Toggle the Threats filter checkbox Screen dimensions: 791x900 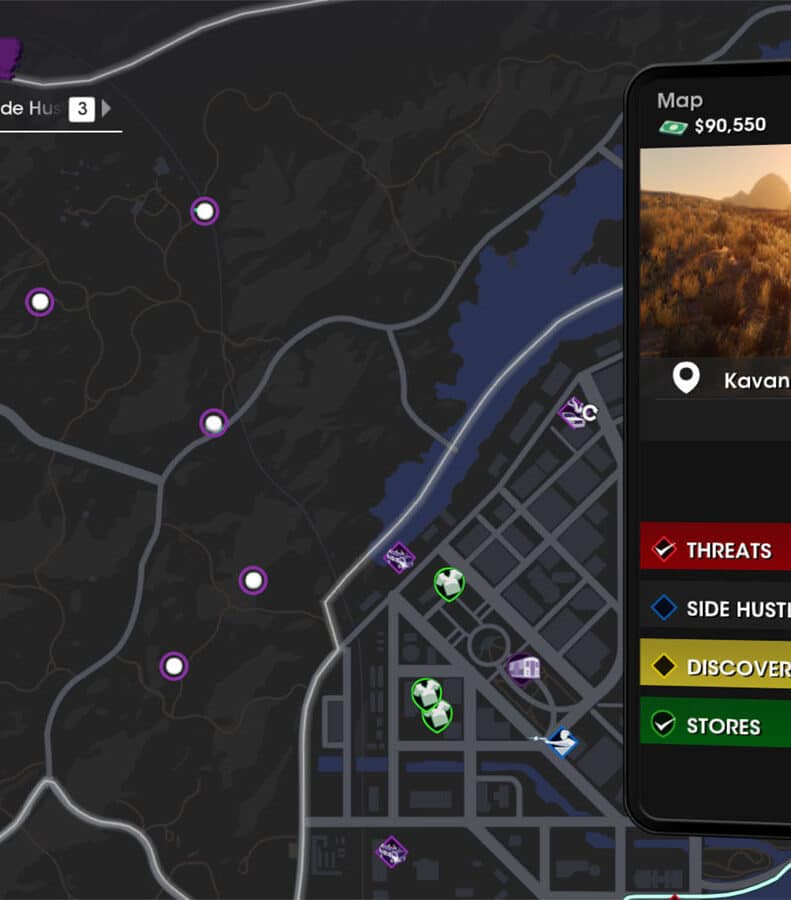(664, 549)
